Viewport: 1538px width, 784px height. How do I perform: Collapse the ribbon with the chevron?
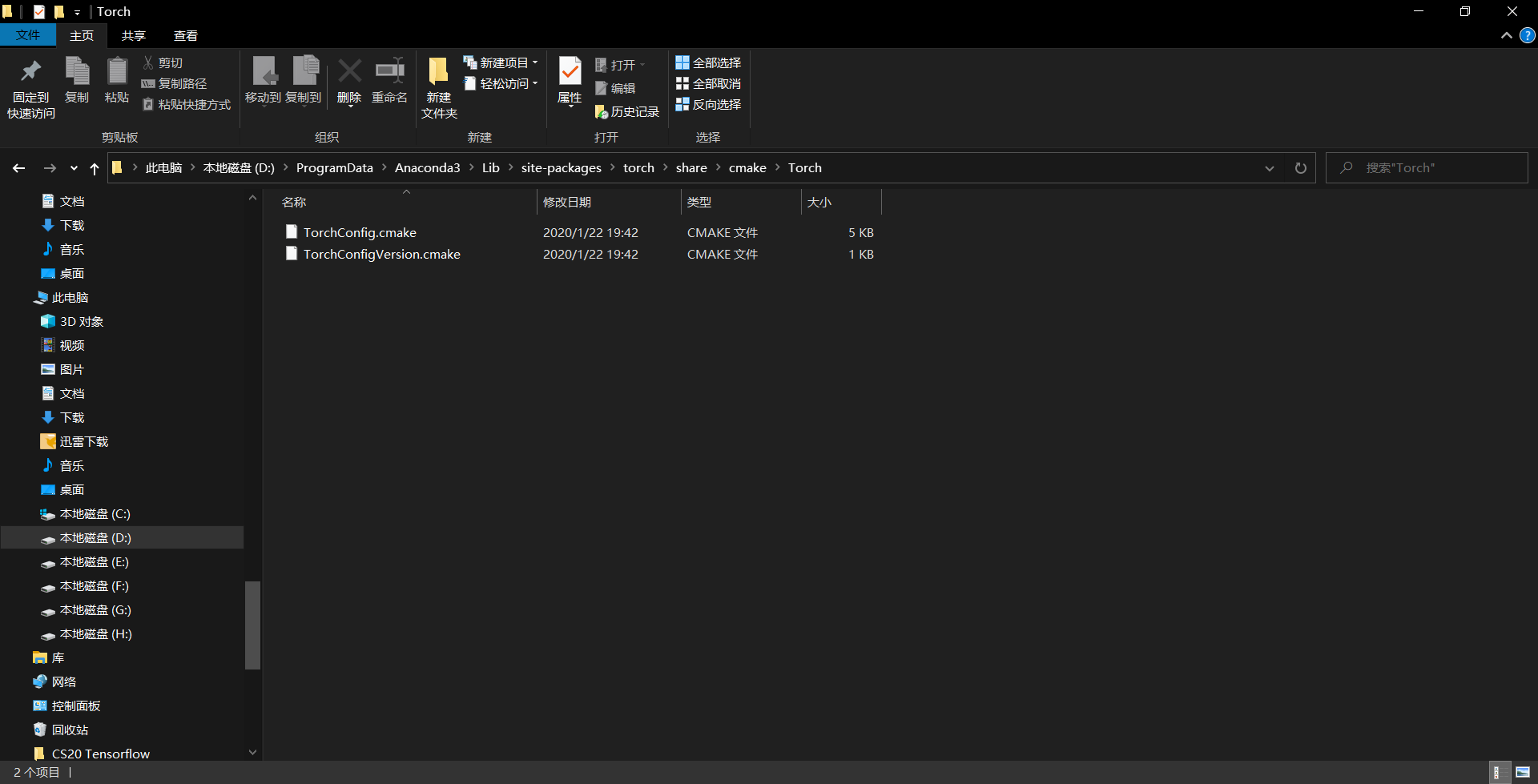point(1506,35)
